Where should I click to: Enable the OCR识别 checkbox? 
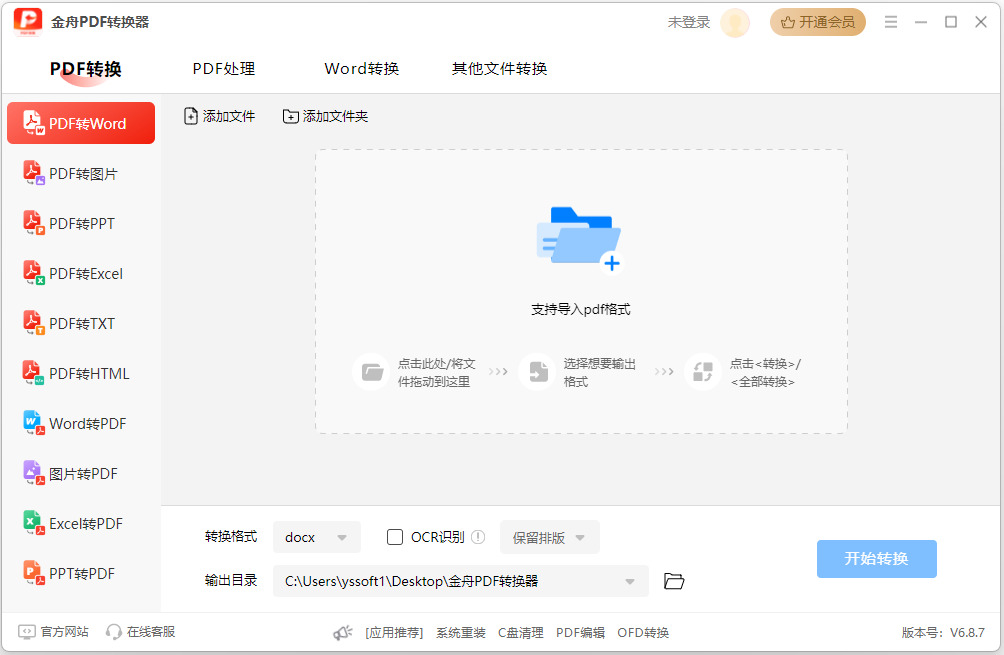(x=394, y=537)
